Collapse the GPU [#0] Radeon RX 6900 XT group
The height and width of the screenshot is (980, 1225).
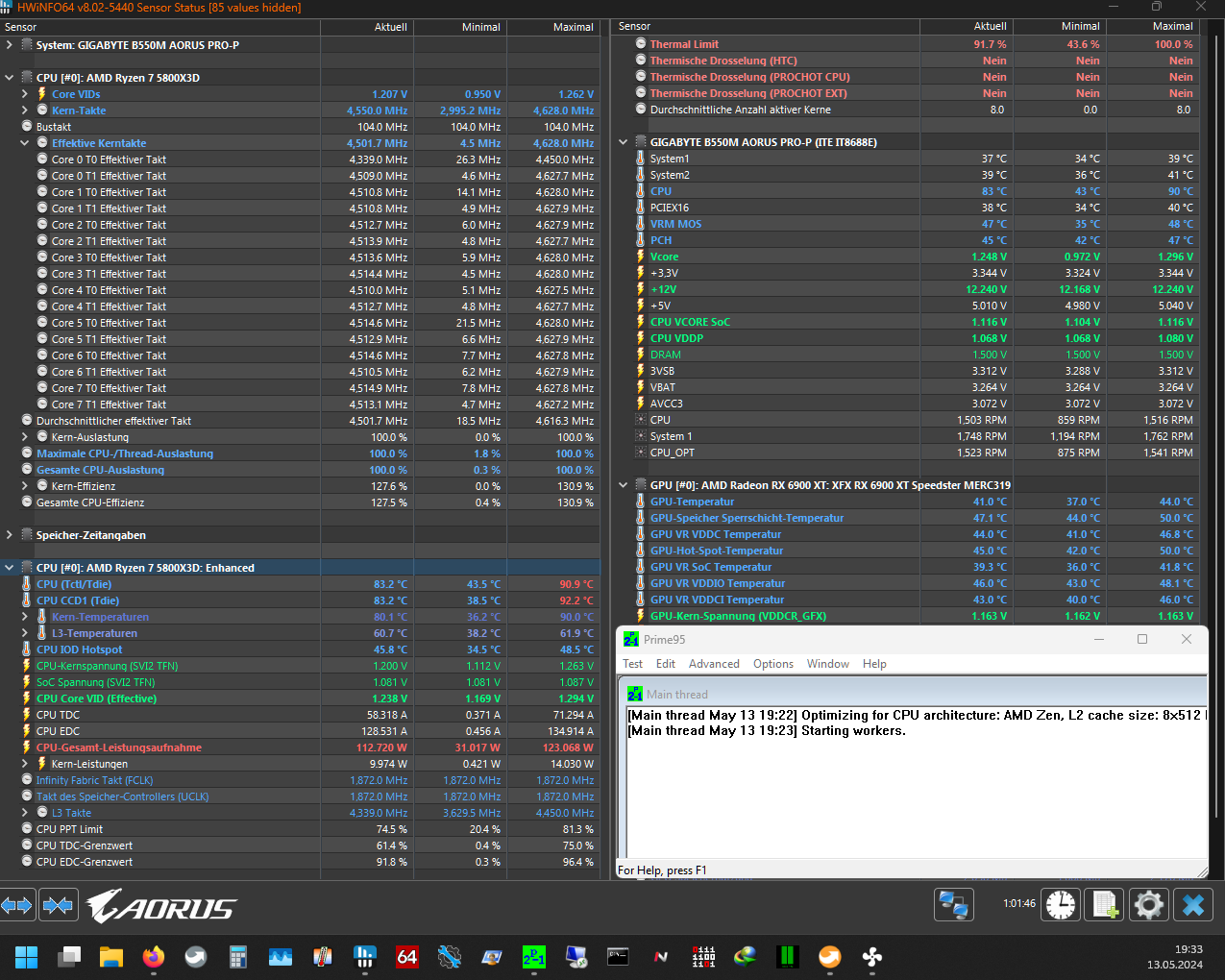point(624,485)
